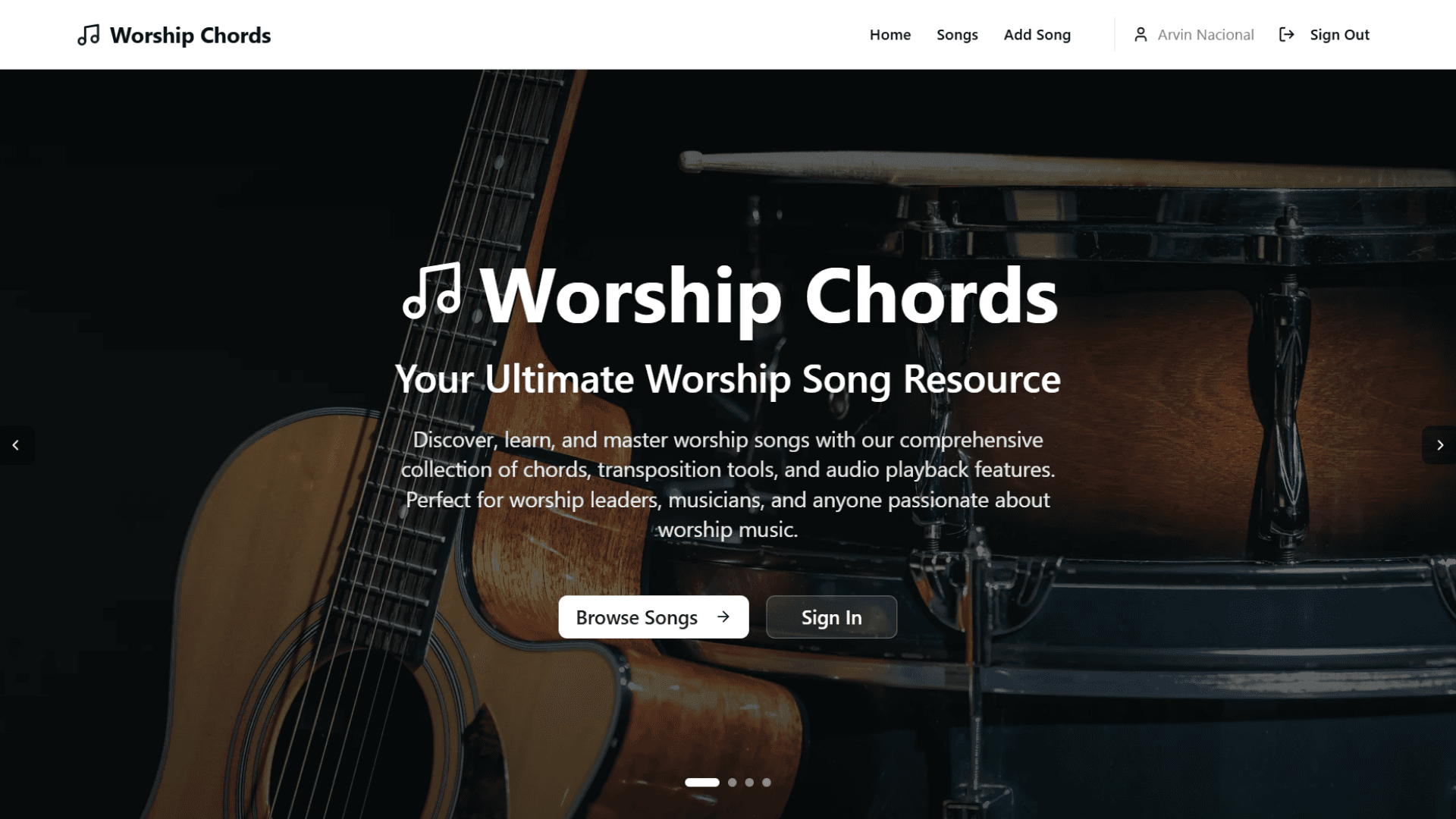Open the Add Song page
1456x819 pixels.
point(1037,35)
